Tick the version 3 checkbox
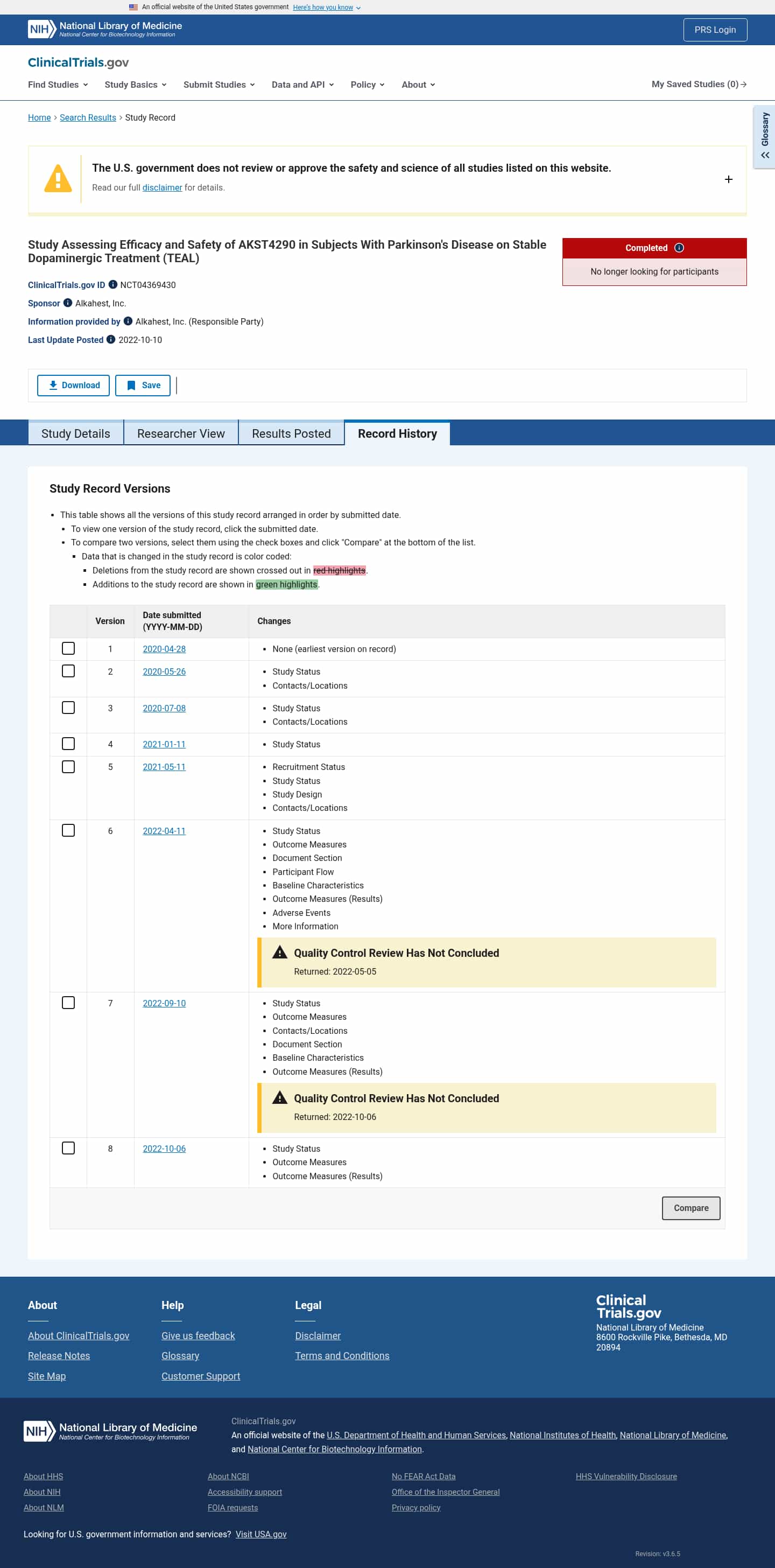The height and width of the screenshot is (1568, 775). click(68, 708)
